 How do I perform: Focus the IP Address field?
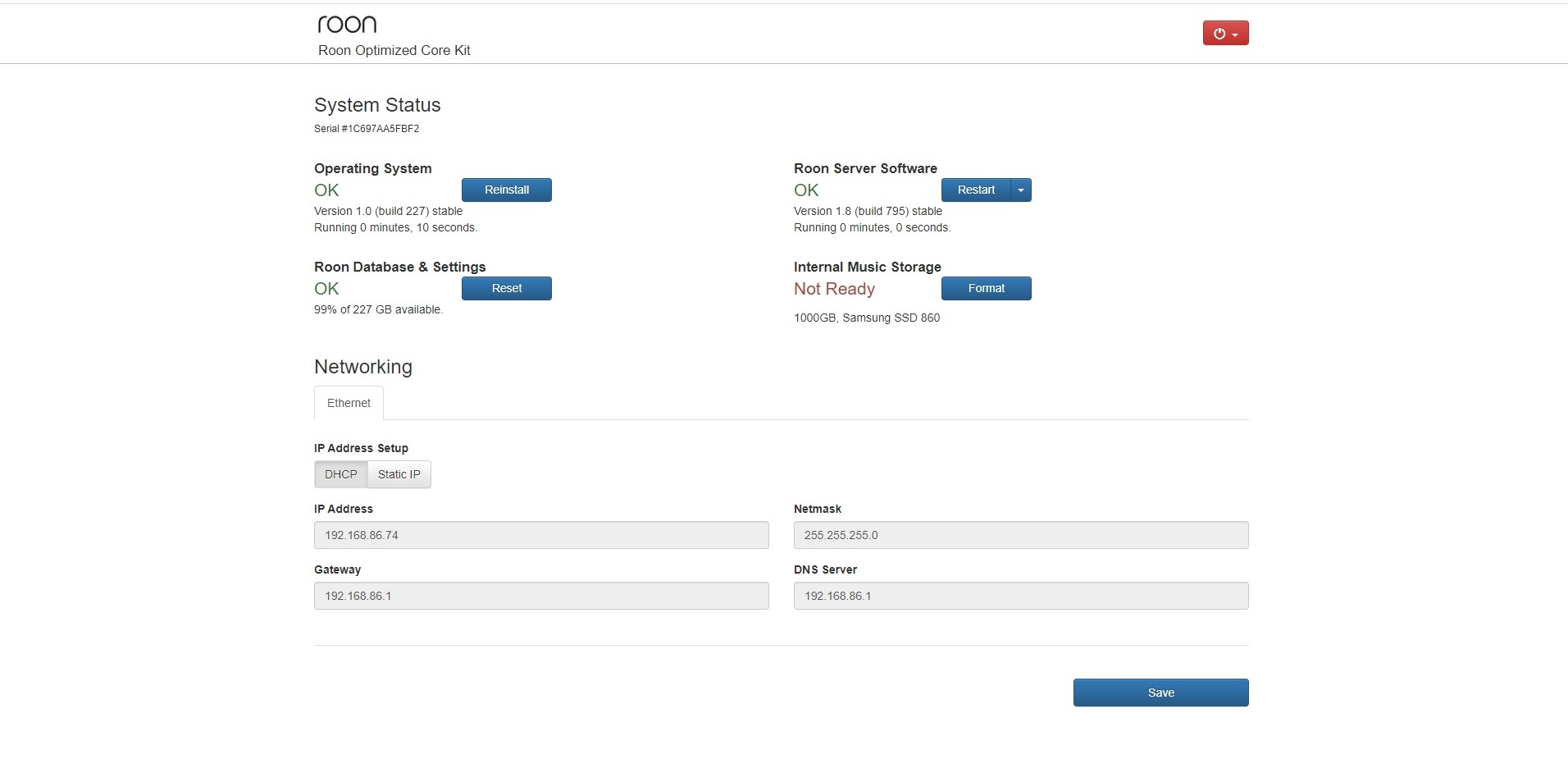click(x=541, y=535)
